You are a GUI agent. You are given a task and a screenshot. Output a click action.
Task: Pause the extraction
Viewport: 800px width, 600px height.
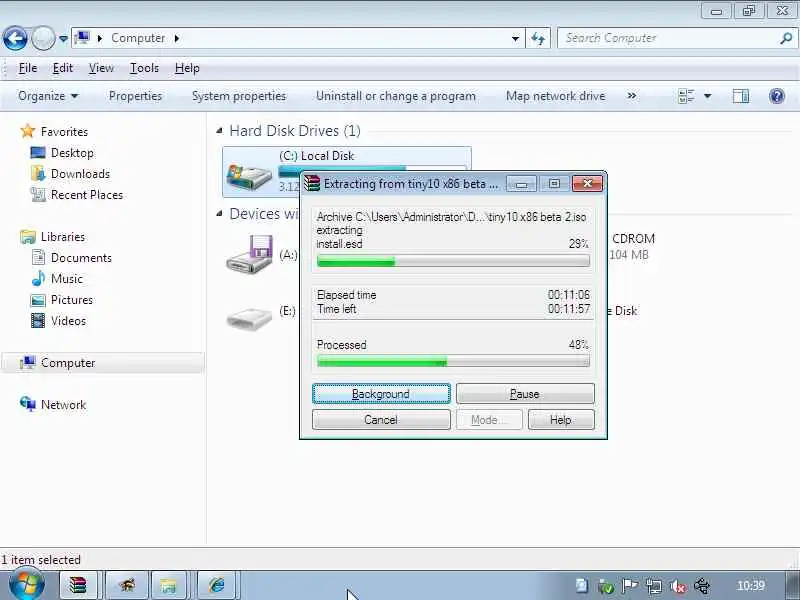525,394
